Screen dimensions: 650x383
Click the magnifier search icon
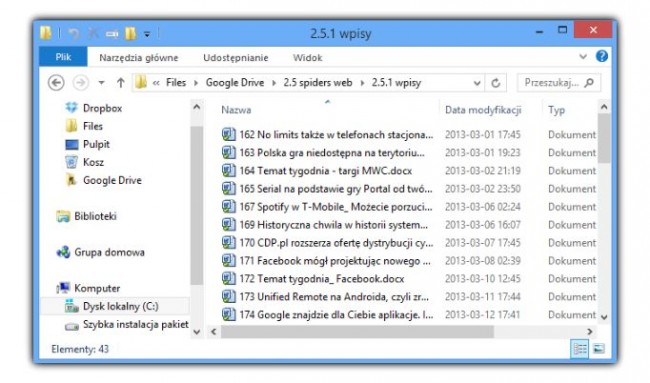[x=589, y=83]
